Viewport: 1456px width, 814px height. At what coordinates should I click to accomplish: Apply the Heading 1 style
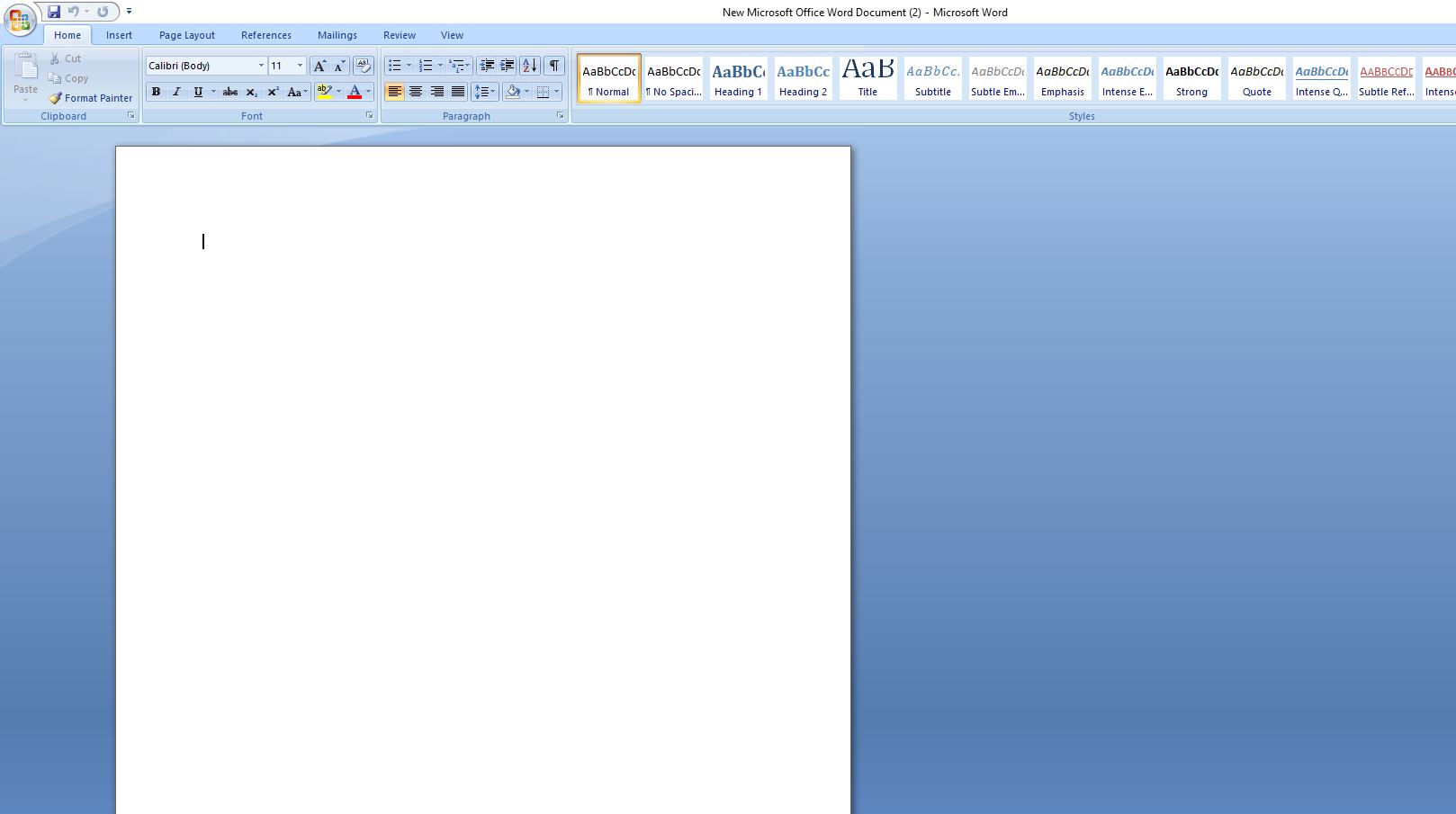[738, 78]
